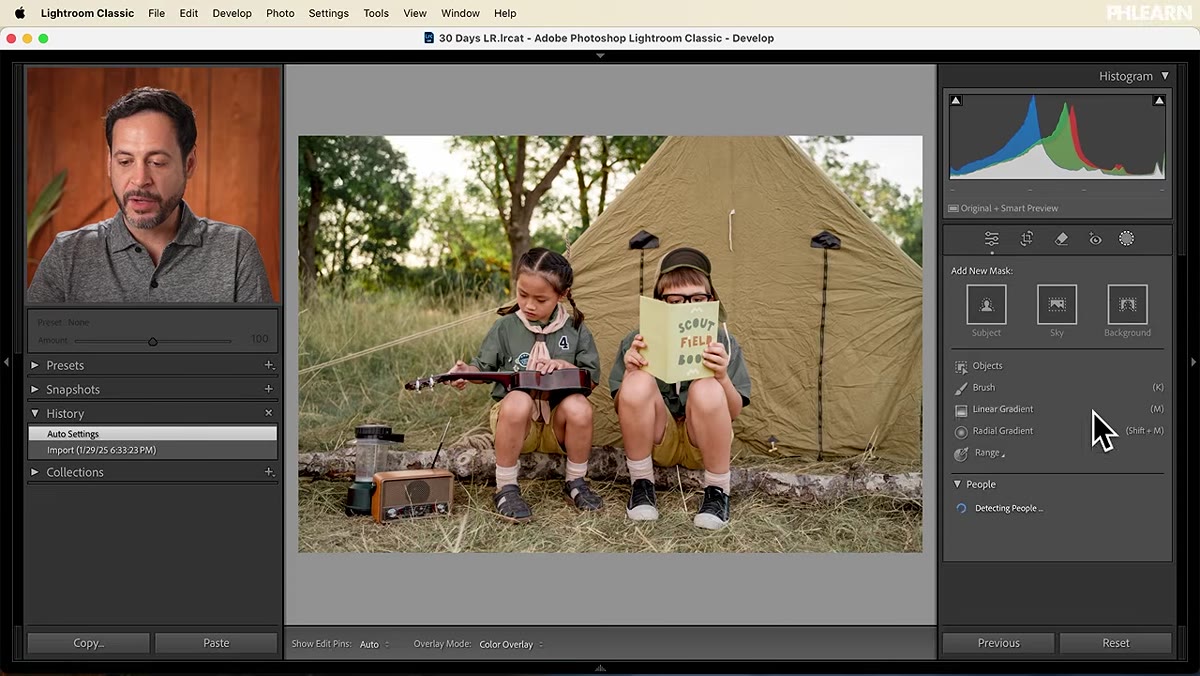Toggle the shadow clipping indicator in Histogram
The image size is (1200, 676).
tap(956, 100)
